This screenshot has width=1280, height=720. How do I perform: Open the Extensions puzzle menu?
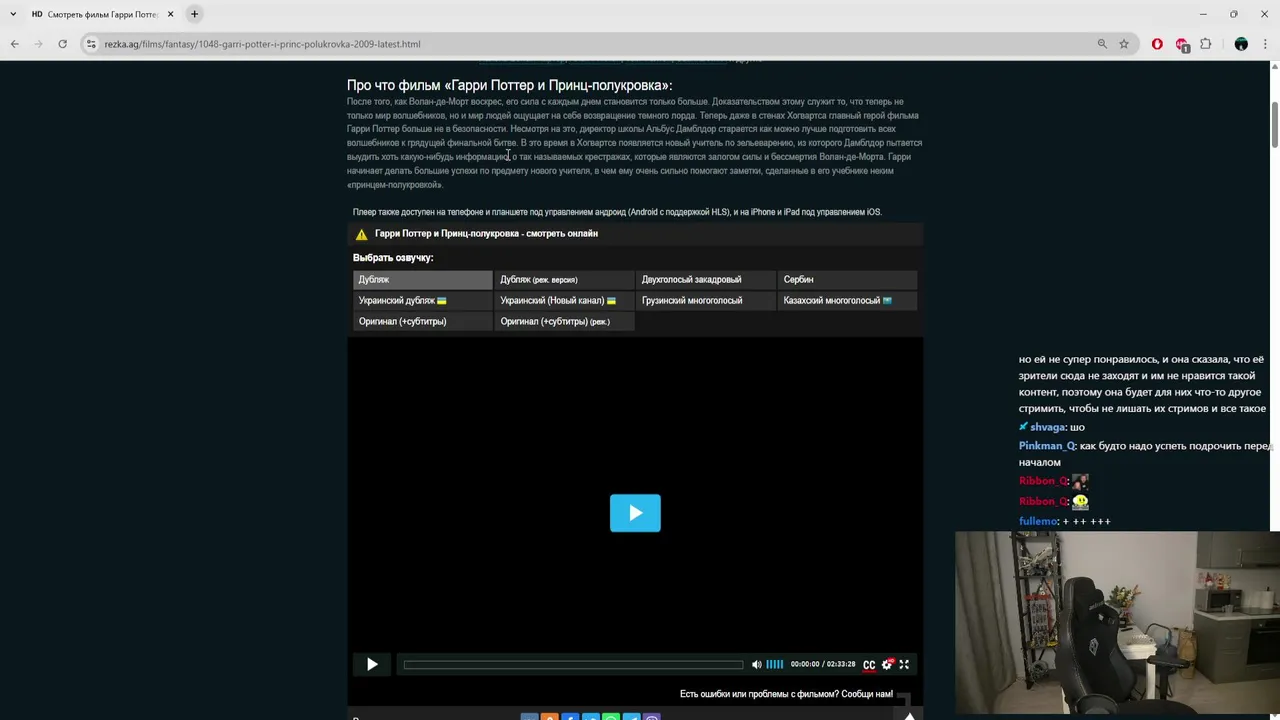click(x=1205, y=44)
